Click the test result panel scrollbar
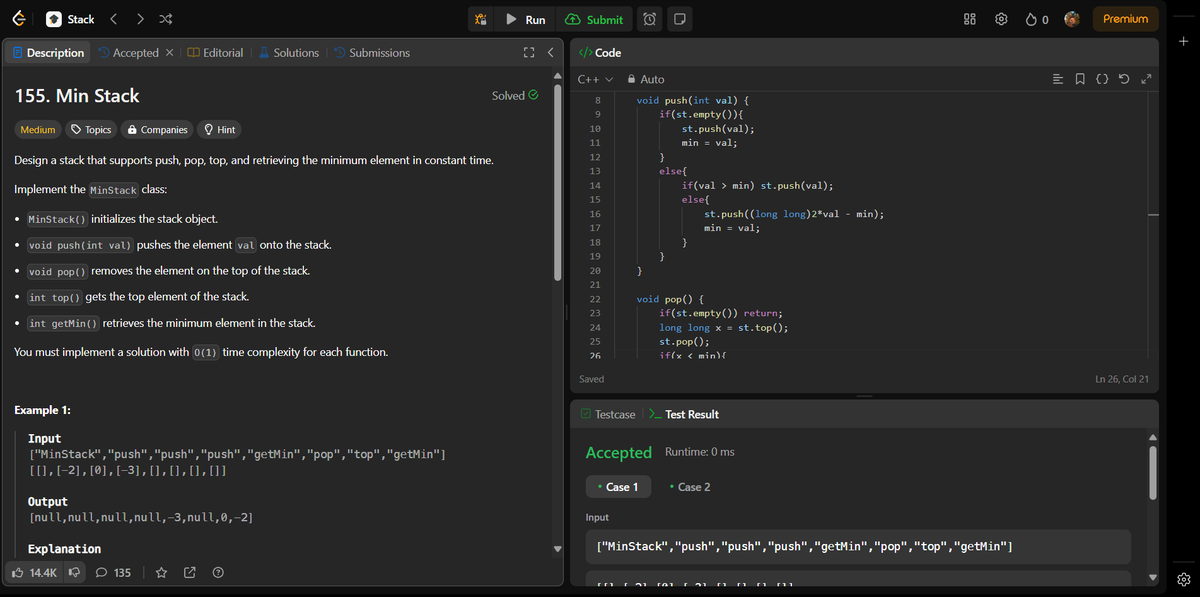This screenshot has width=1200, height=597. click(1152, 472)
